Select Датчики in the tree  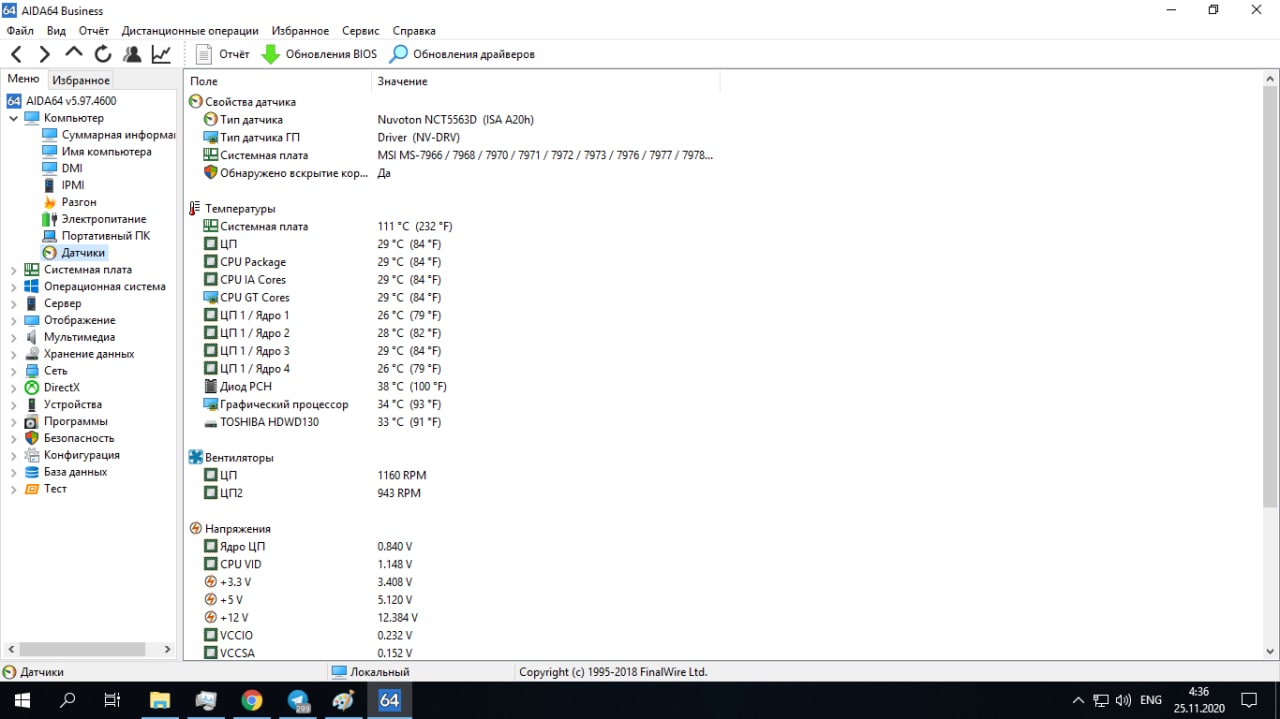coord(74,253)
